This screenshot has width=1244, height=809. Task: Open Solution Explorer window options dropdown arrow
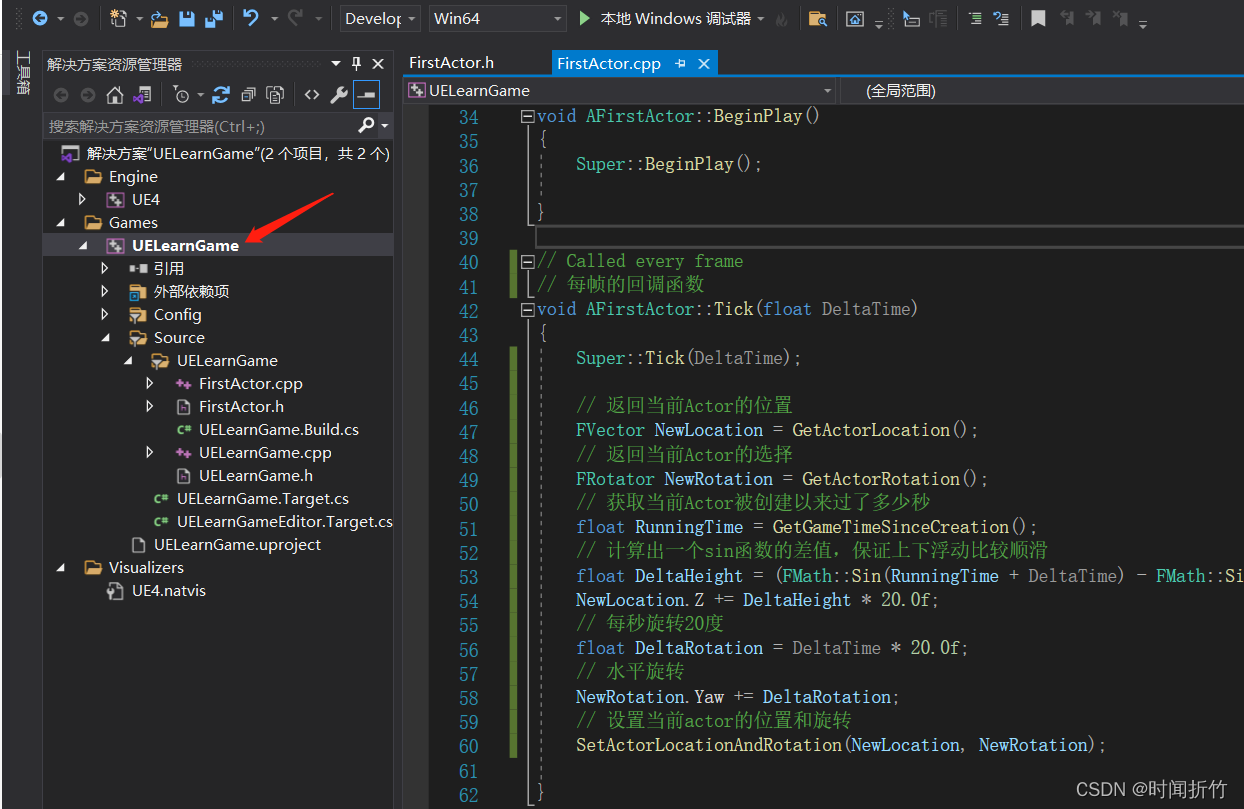(x=336, y=64)
